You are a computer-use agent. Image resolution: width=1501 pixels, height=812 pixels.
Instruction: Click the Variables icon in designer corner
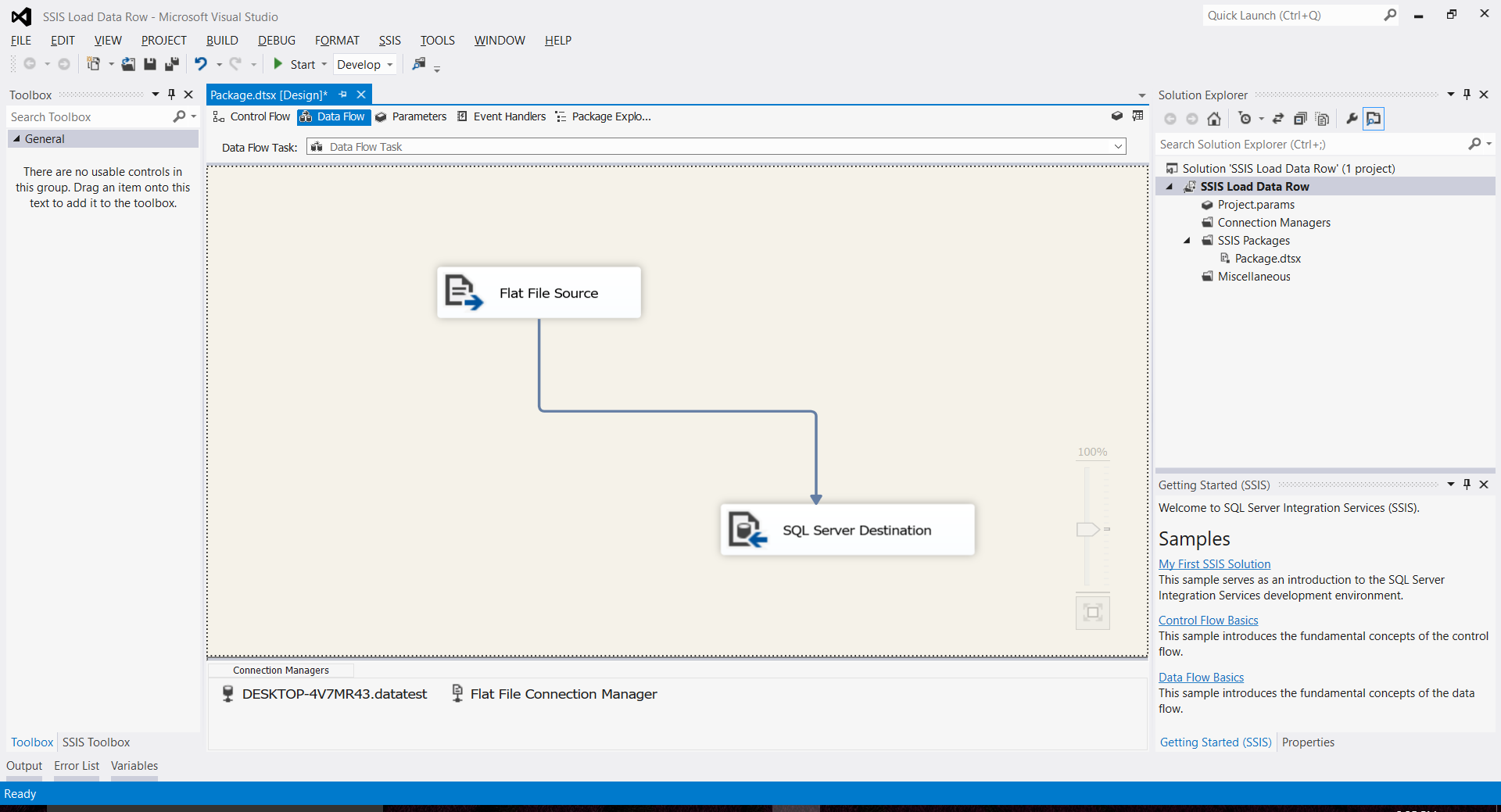pos(1137,116)
